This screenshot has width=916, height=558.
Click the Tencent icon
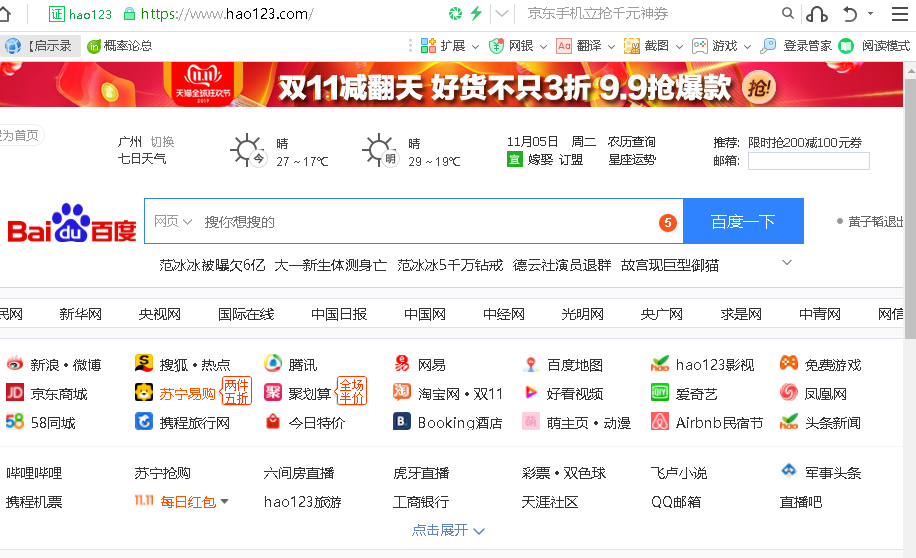(273, 363)
